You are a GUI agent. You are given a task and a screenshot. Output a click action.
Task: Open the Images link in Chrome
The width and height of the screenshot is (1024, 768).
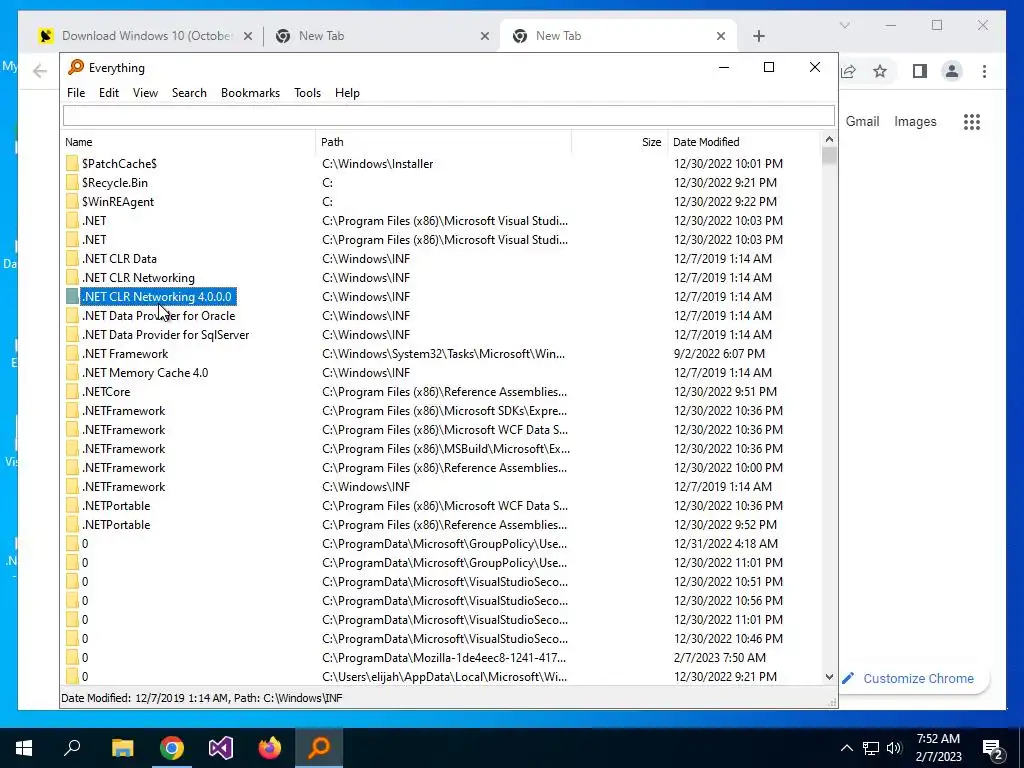click(915, 121)
